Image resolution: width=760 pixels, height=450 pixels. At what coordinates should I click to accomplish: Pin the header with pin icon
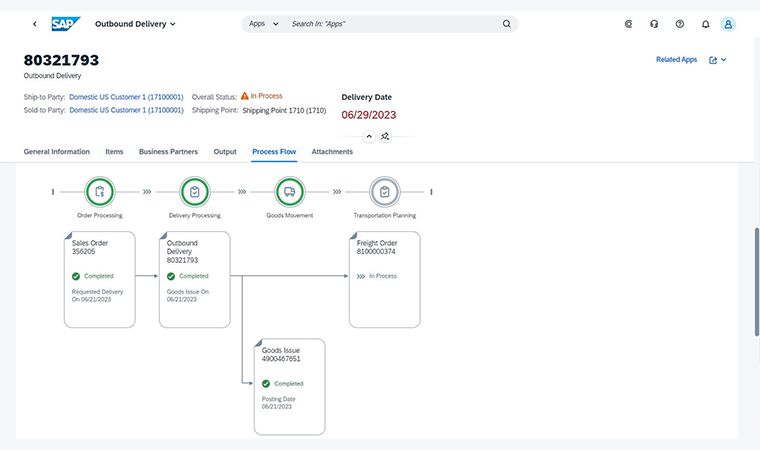[385, 136]
